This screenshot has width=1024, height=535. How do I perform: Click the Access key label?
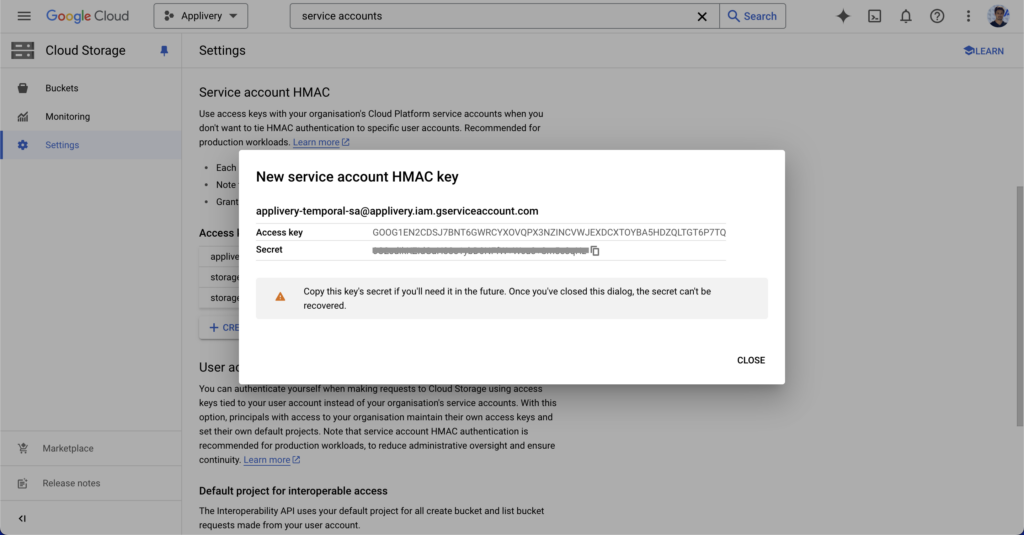(x=280, y=233)
